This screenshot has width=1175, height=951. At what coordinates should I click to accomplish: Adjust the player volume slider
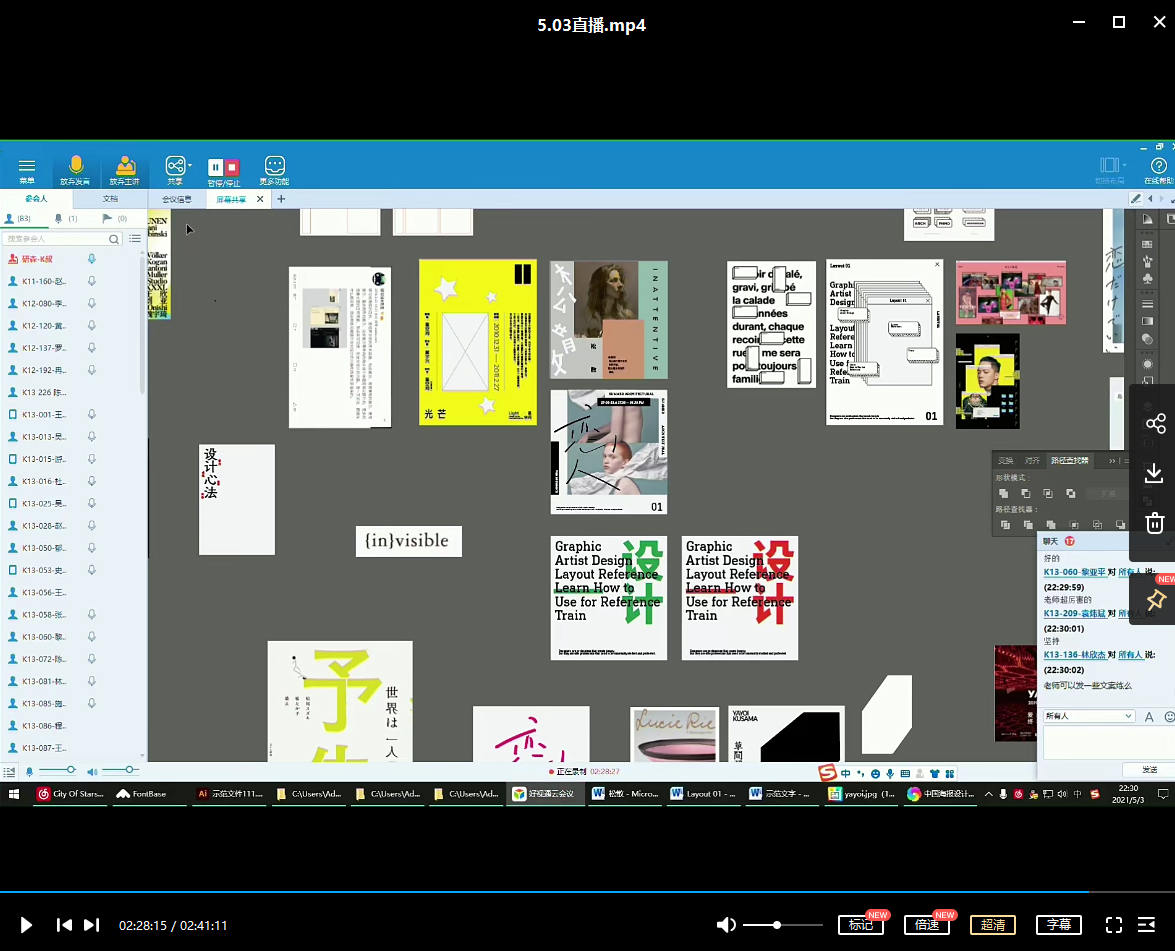pos(777,925)
